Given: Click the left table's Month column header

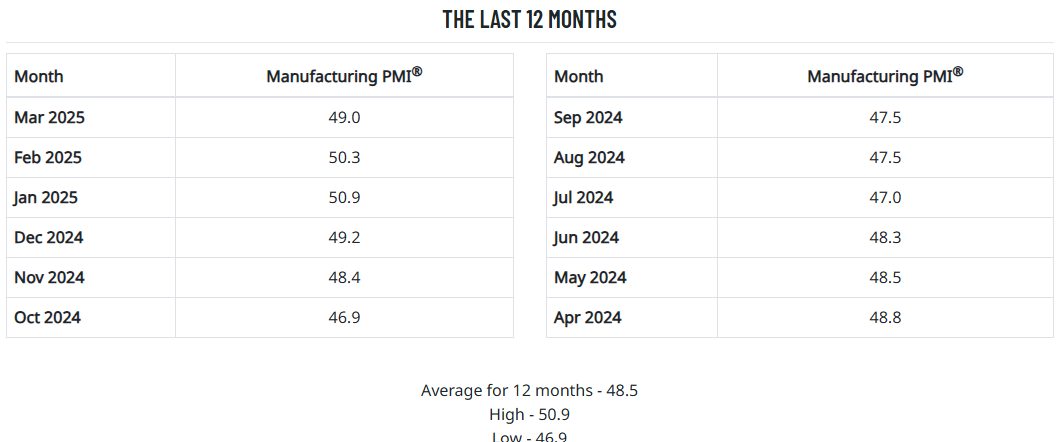Looking at the screenshot, I should pyautogui.click(x=39, y=77).
